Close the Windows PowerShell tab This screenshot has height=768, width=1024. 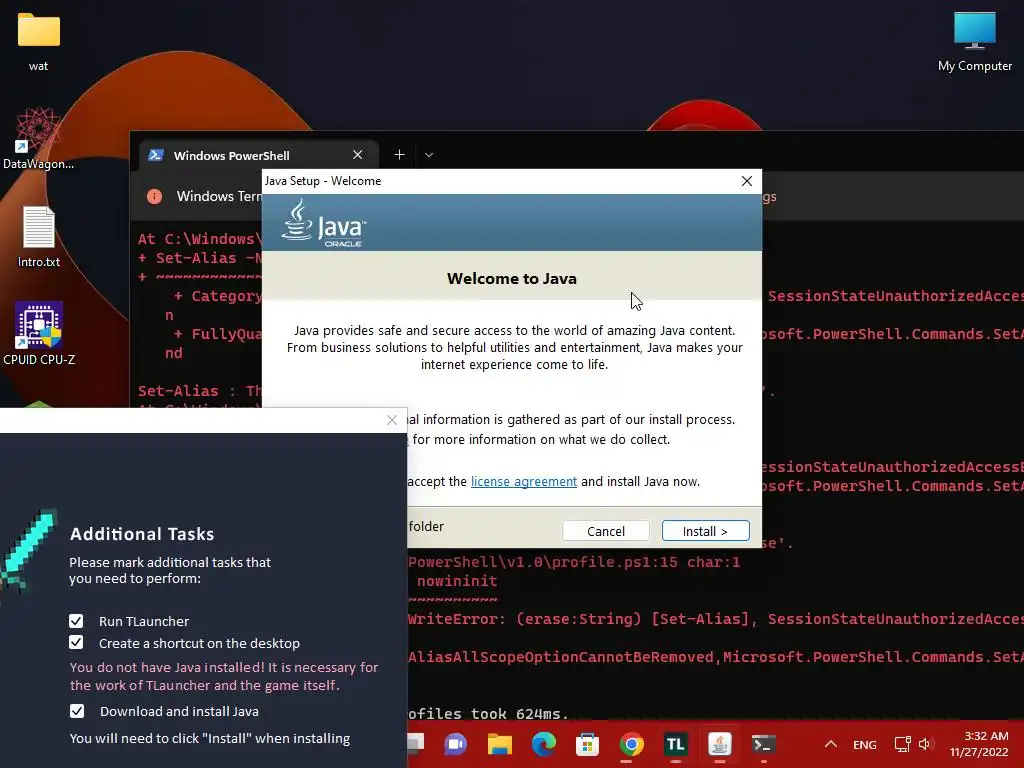357,155
